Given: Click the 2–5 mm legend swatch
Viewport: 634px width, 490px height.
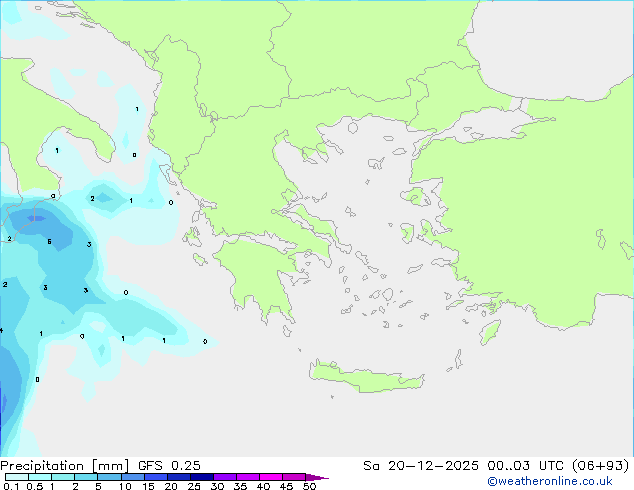Looking at the screenshot, I should click(x=86, y=477).
